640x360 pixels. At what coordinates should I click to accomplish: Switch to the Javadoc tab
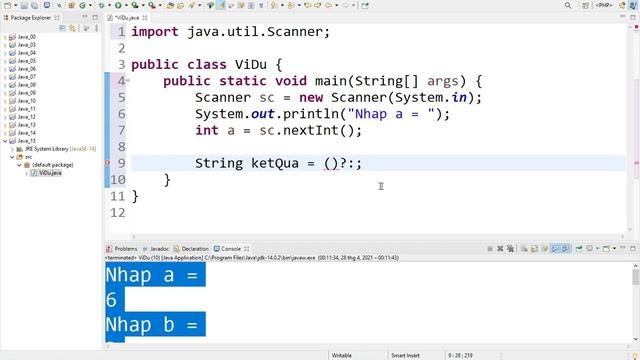156,249
